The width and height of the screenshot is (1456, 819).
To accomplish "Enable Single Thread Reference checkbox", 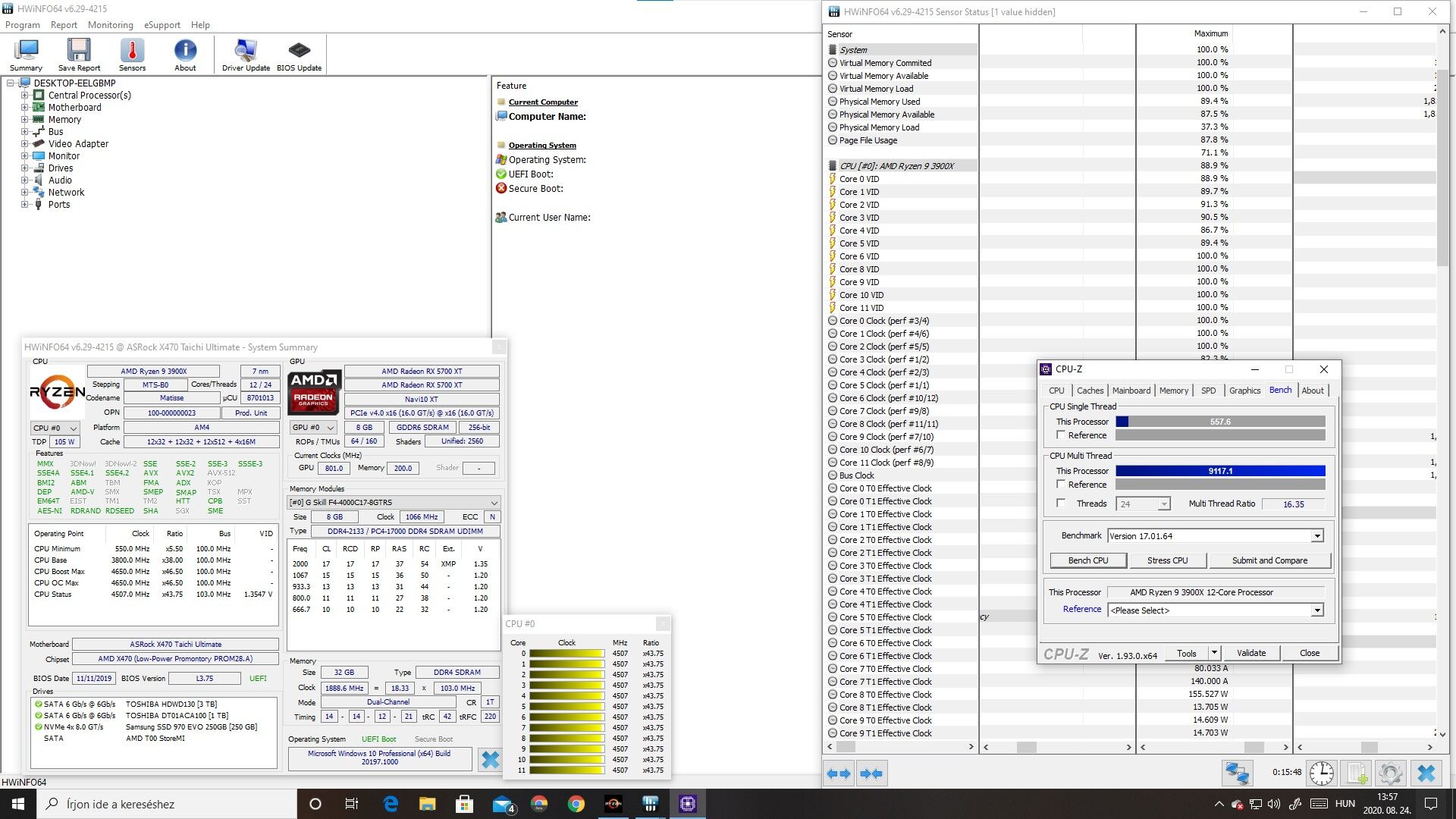I will pos(1061,435).
